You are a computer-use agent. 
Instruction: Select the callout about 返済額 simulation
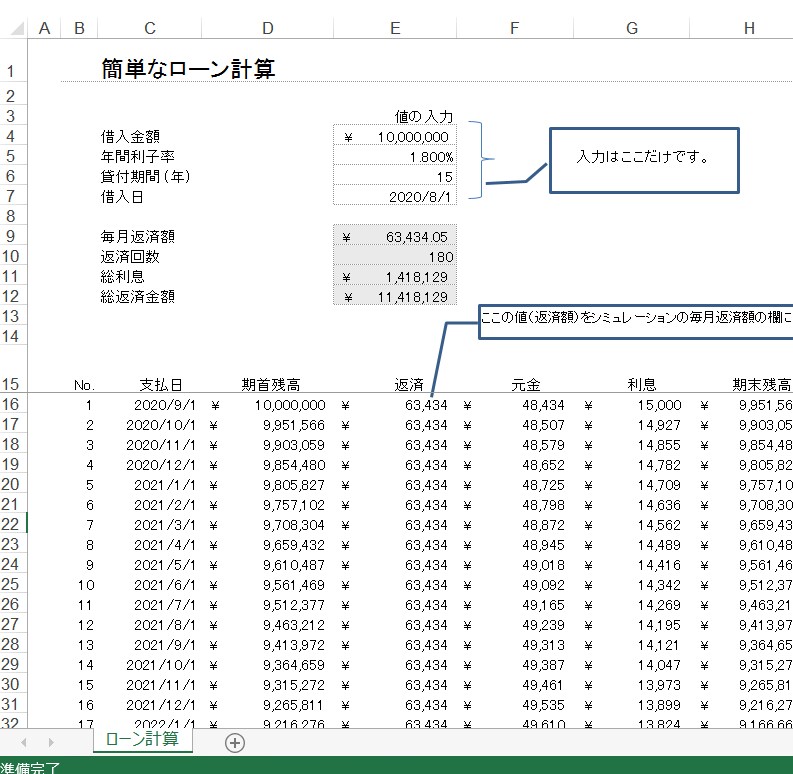click(636, 322)
